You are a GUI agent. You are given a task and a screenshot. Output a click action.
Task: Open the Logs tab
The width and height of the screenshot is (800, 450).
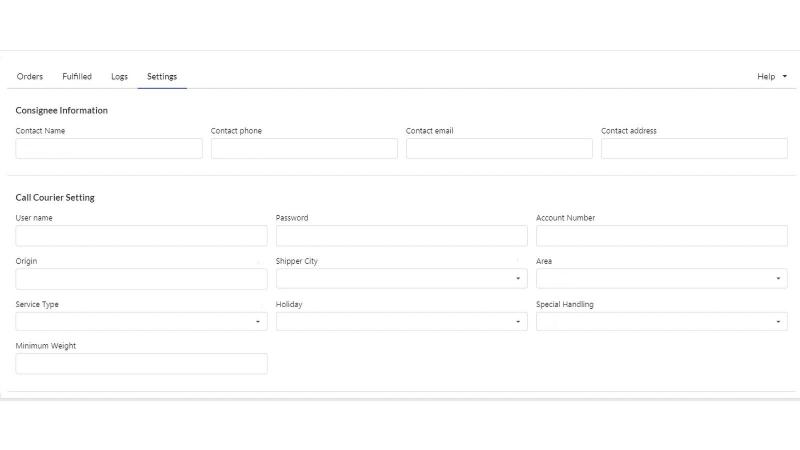119,77
